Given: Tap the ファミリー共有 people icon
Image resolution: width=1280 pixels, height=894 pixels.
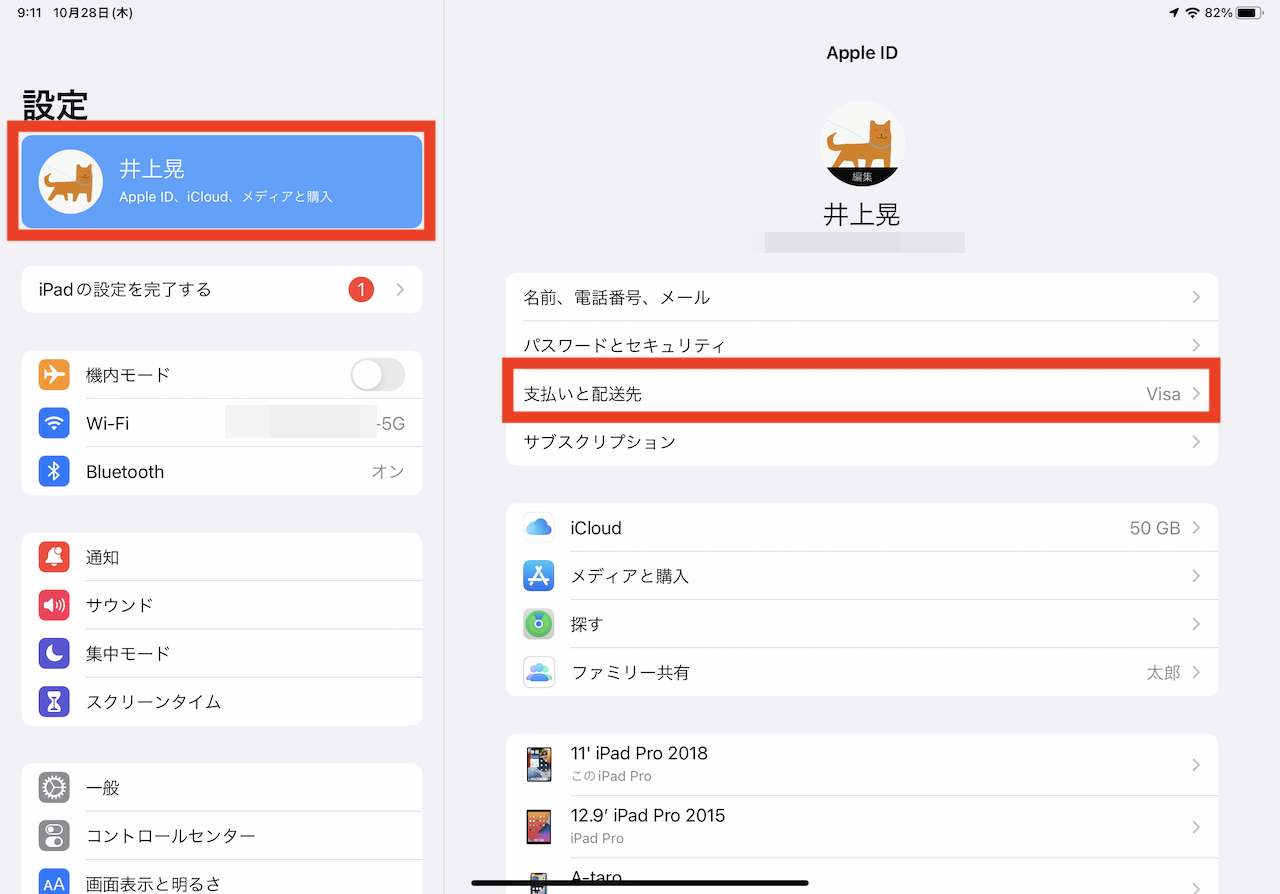Looking at the screenshot, I should pos(539,672).
